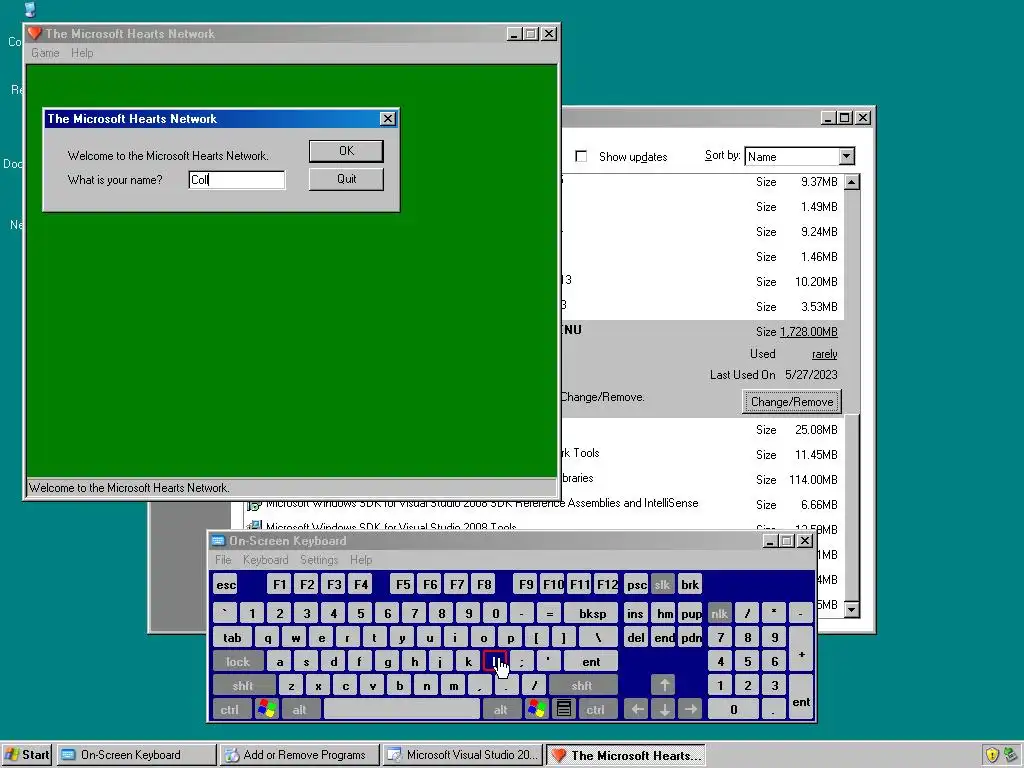Toggle the left shft key on keyboard
Viewport: 1024px width, 768px height.
click(242, 686)
